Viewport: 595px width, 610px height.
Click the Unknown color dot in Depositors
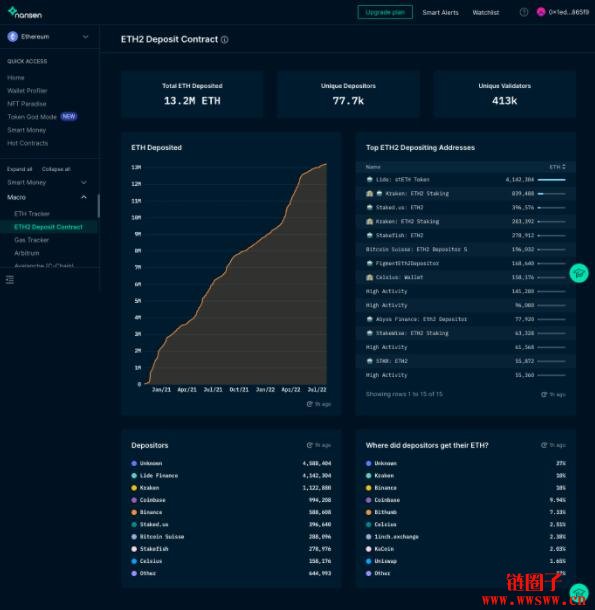[x=134, y=463]
